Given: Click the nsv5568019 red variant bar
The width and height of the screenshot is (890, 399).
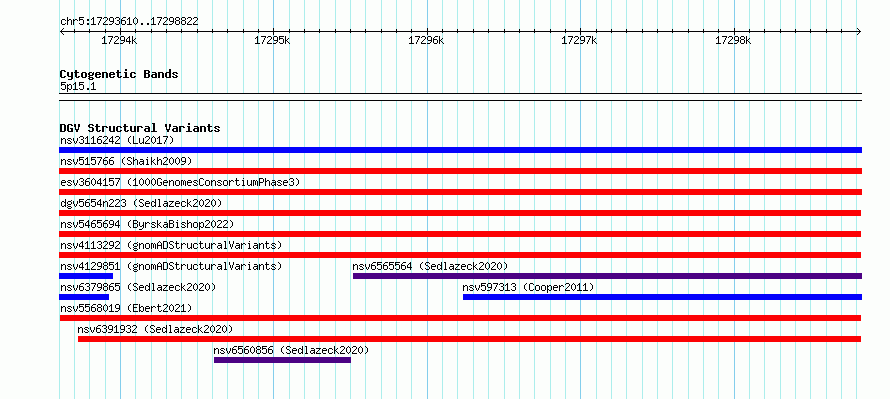Looking at the screenshot, I should pos(460,318).
